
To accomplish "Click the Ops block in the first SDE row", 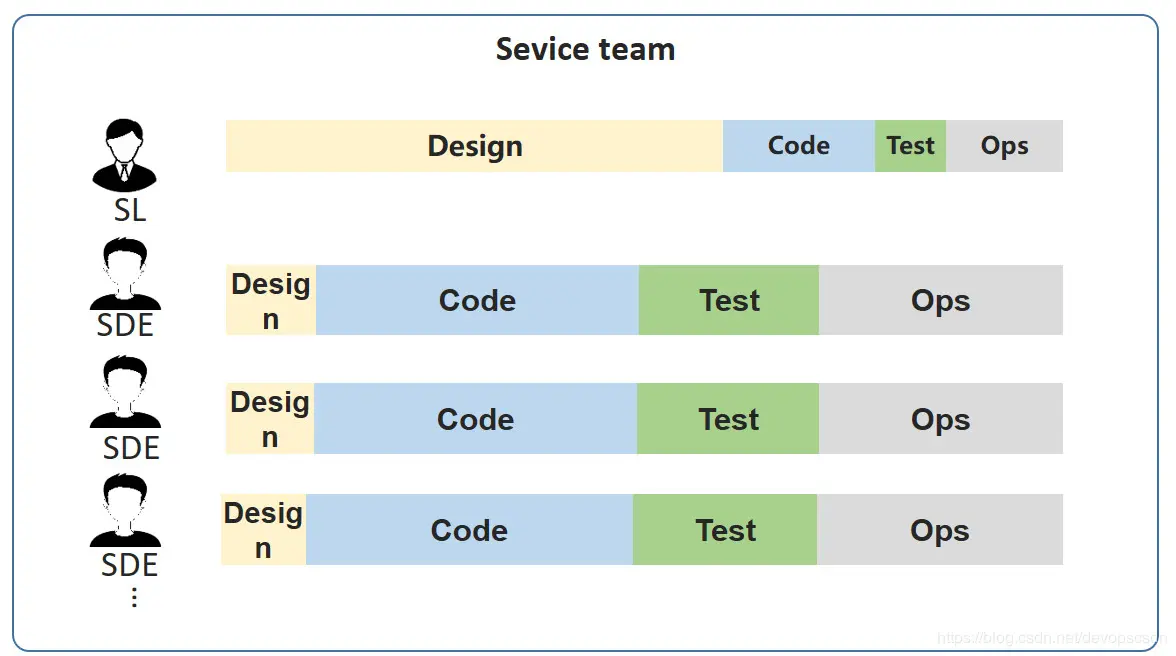I will (x=940, y=300).
